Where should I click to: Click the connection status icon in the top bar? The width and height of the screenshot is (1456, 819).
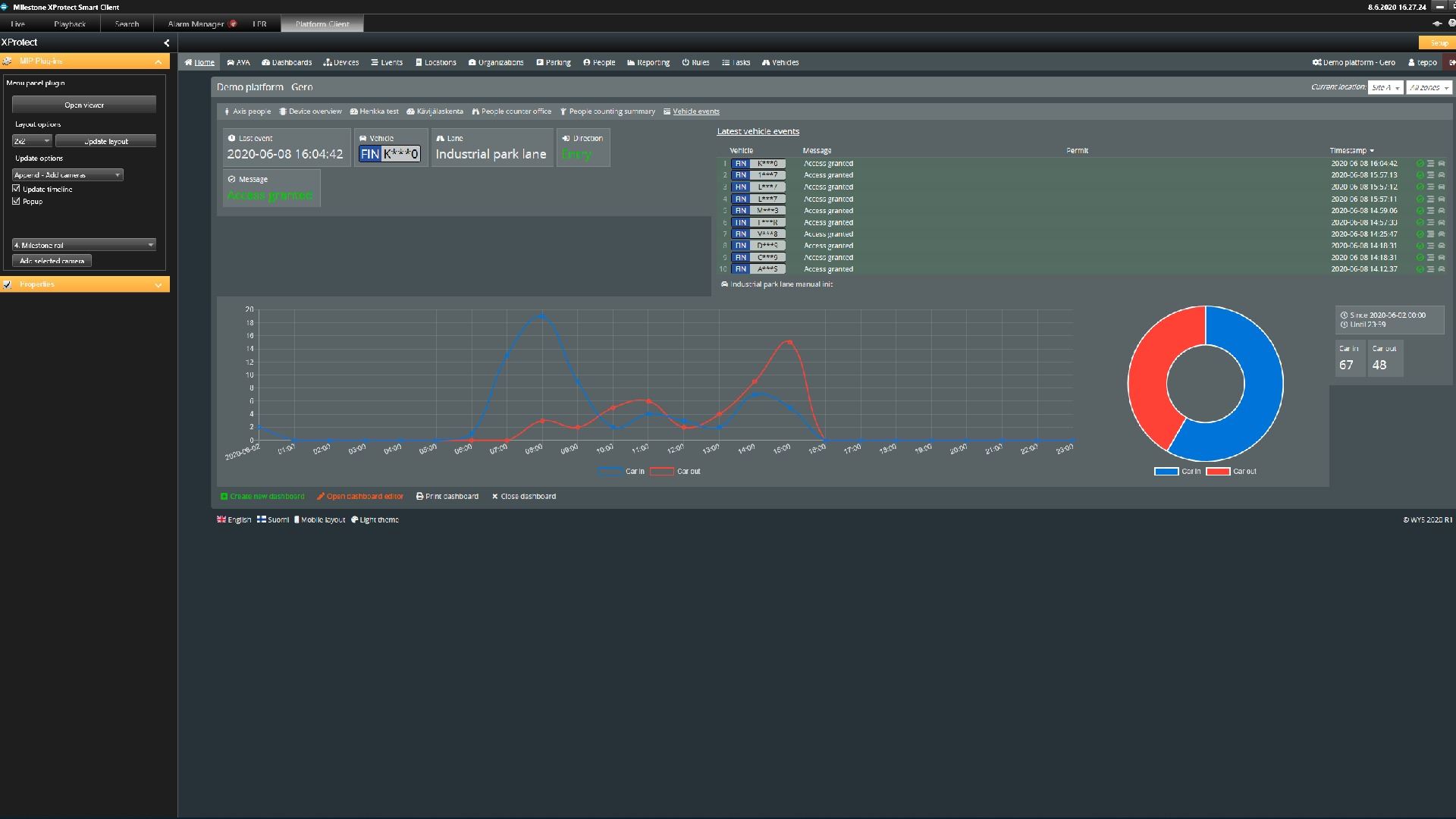click(x=1437, y=24)
